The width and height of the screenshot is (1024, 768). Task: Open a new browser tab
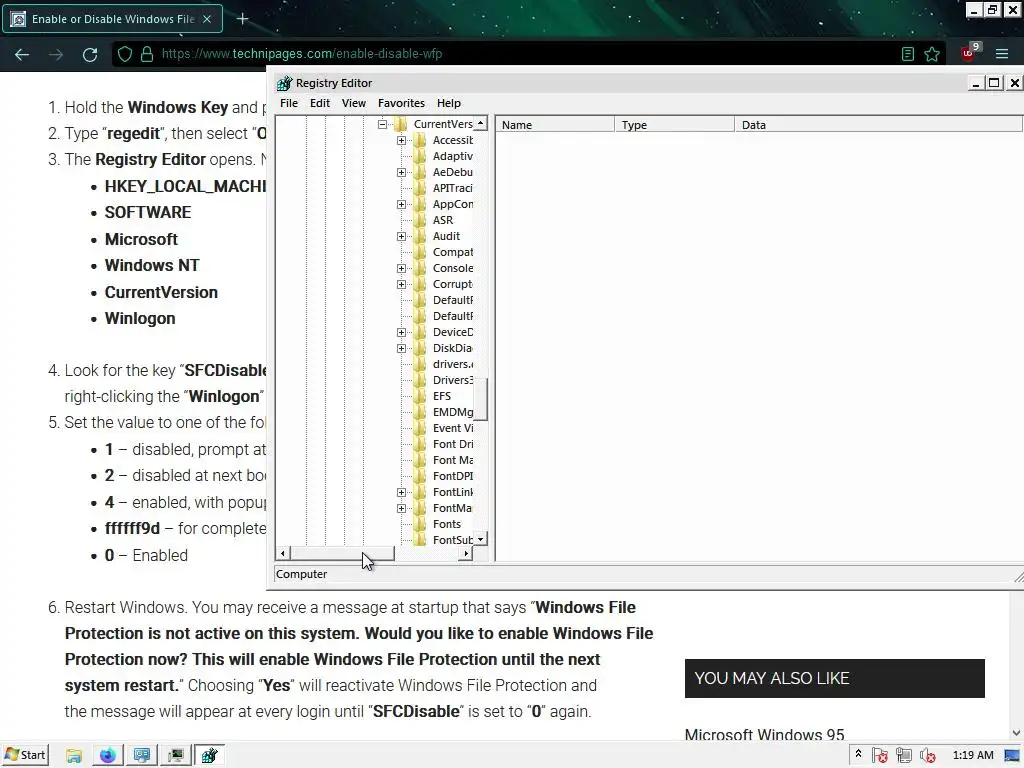point(242,19)
